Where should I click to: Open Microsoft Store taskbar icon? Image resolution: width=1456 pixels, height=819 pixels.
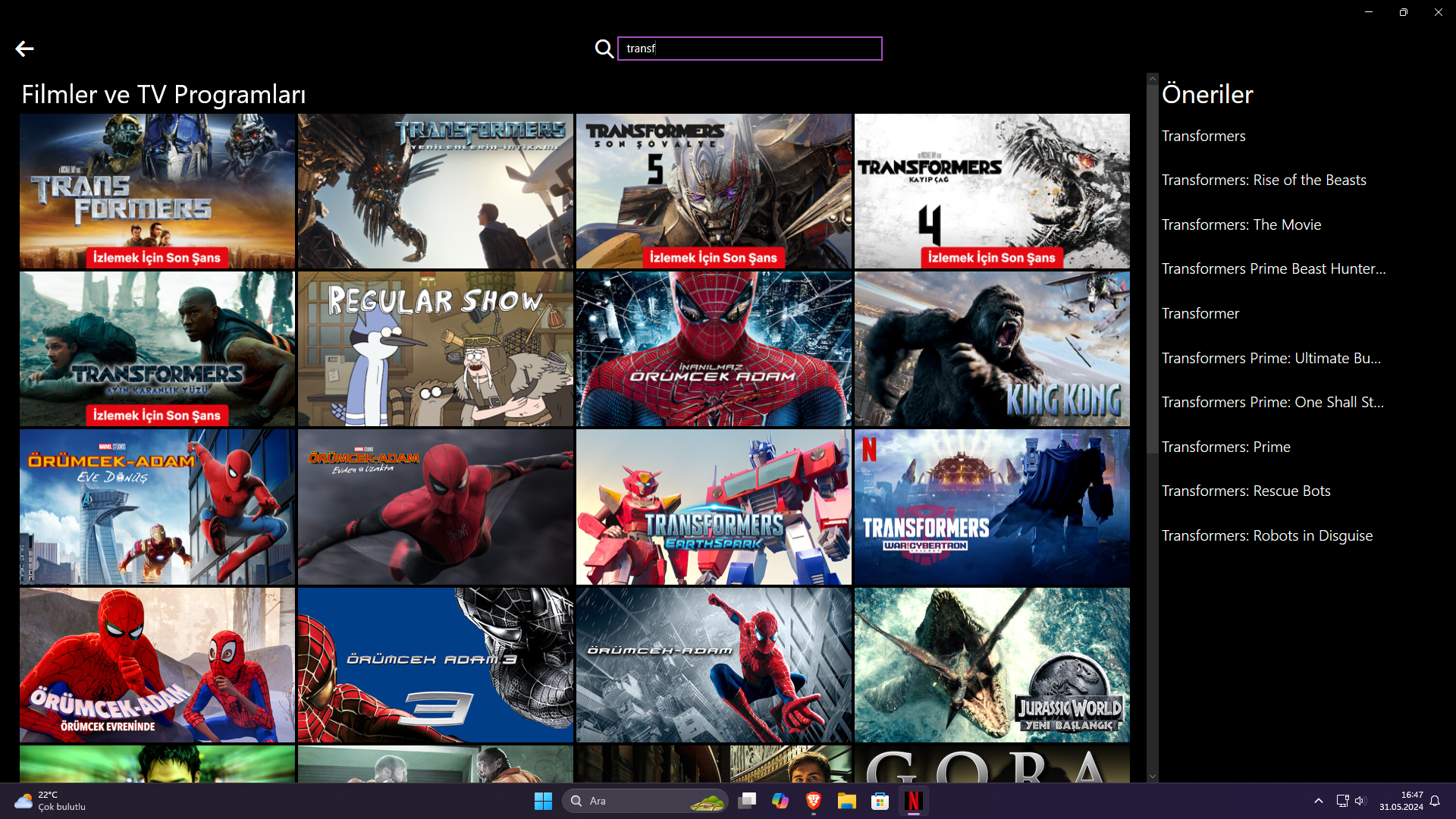tap(880, 801)
